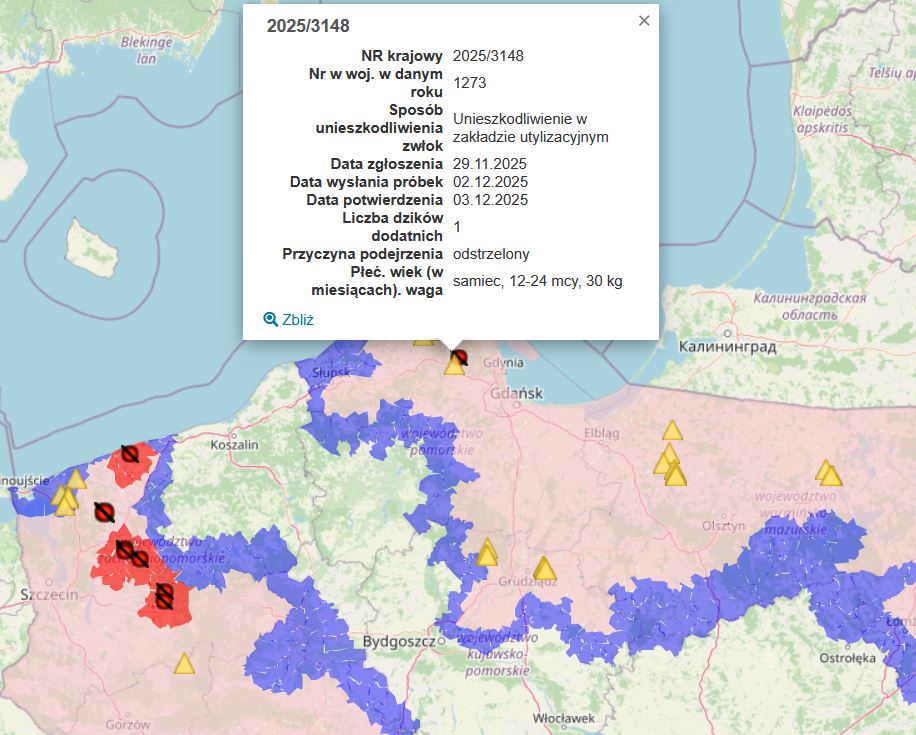Image resolution: width=916 pixels, height=735 pixels.
Task: Click the Koszalin city label
Action: 234,444
